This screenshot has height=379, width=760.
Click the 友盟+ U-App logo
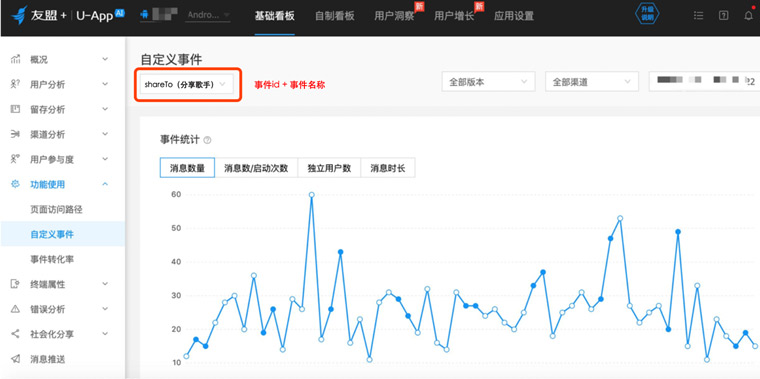[x=67, y=15]
